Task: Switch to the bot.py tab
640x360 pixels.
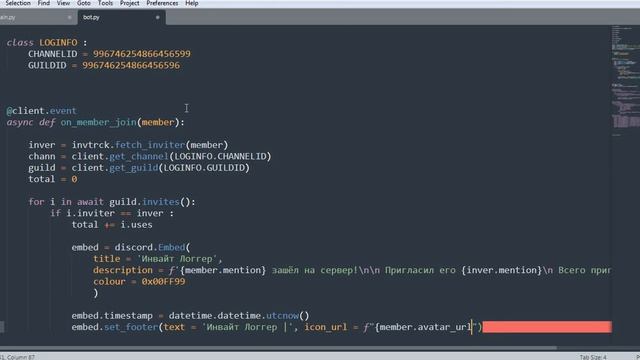Action: coord(121,18)
